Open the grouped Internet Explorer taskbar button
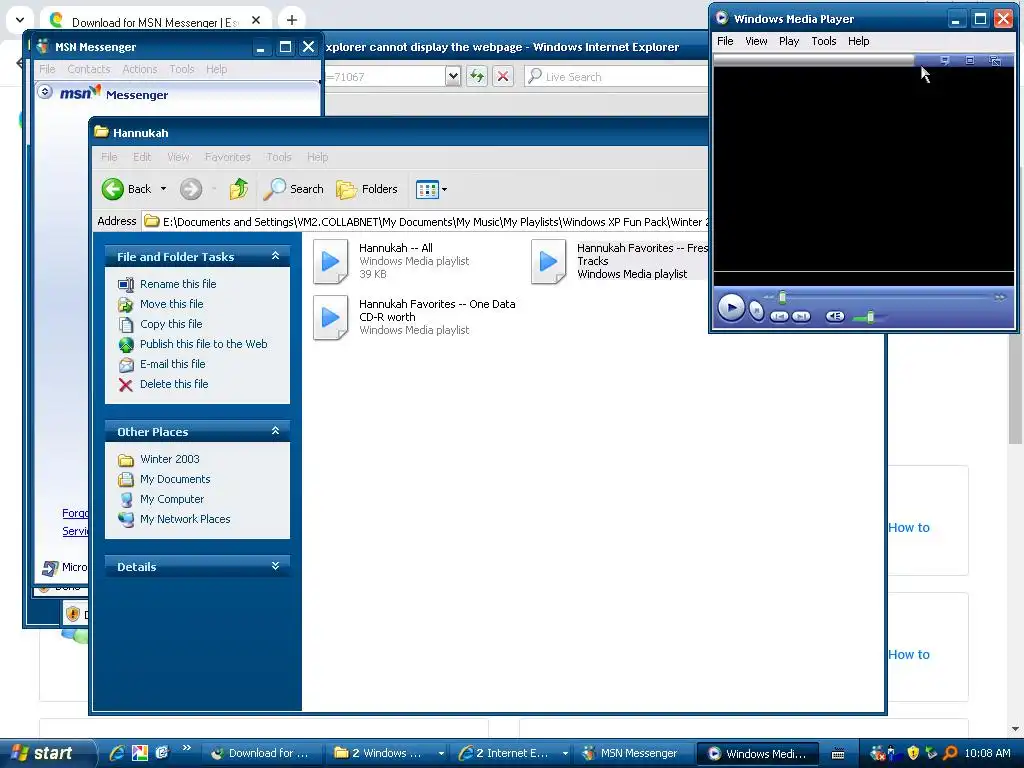The image size is (1024, 768). tap(513, 753)
